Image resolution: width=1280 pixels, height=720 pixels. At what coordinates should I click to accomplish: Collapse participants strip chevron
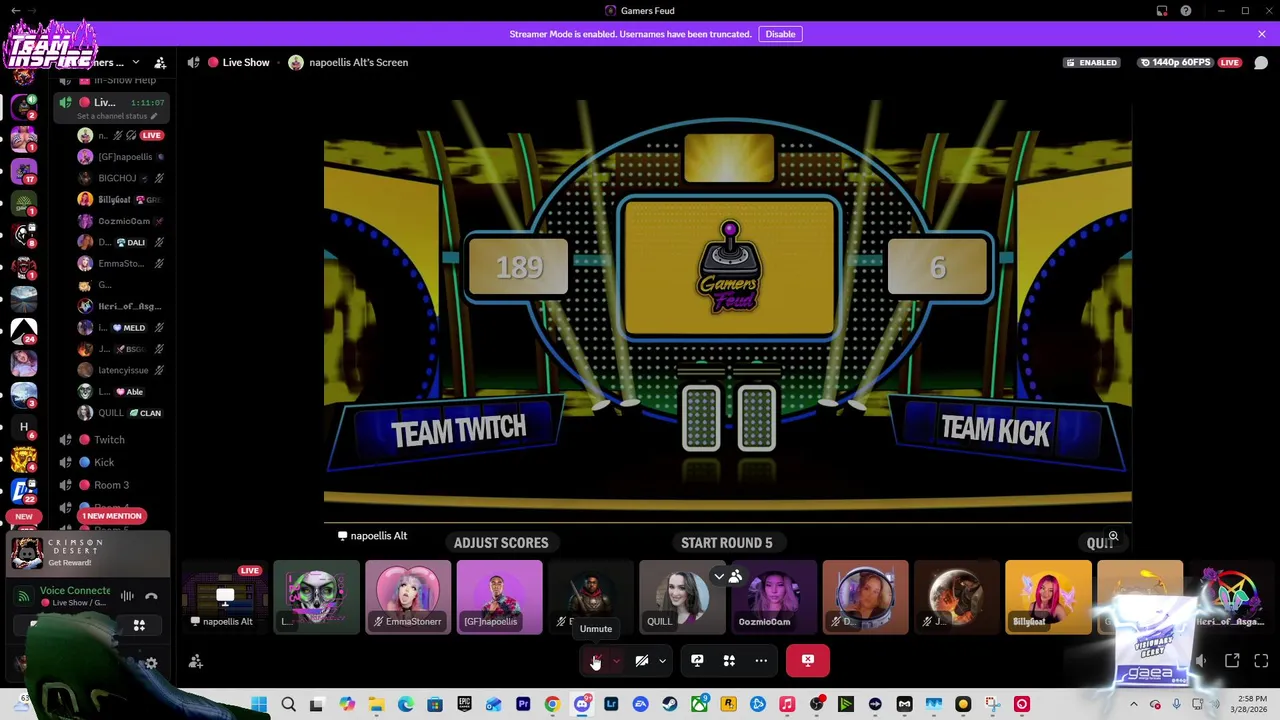pyautogui.click(x=719, y=577)
